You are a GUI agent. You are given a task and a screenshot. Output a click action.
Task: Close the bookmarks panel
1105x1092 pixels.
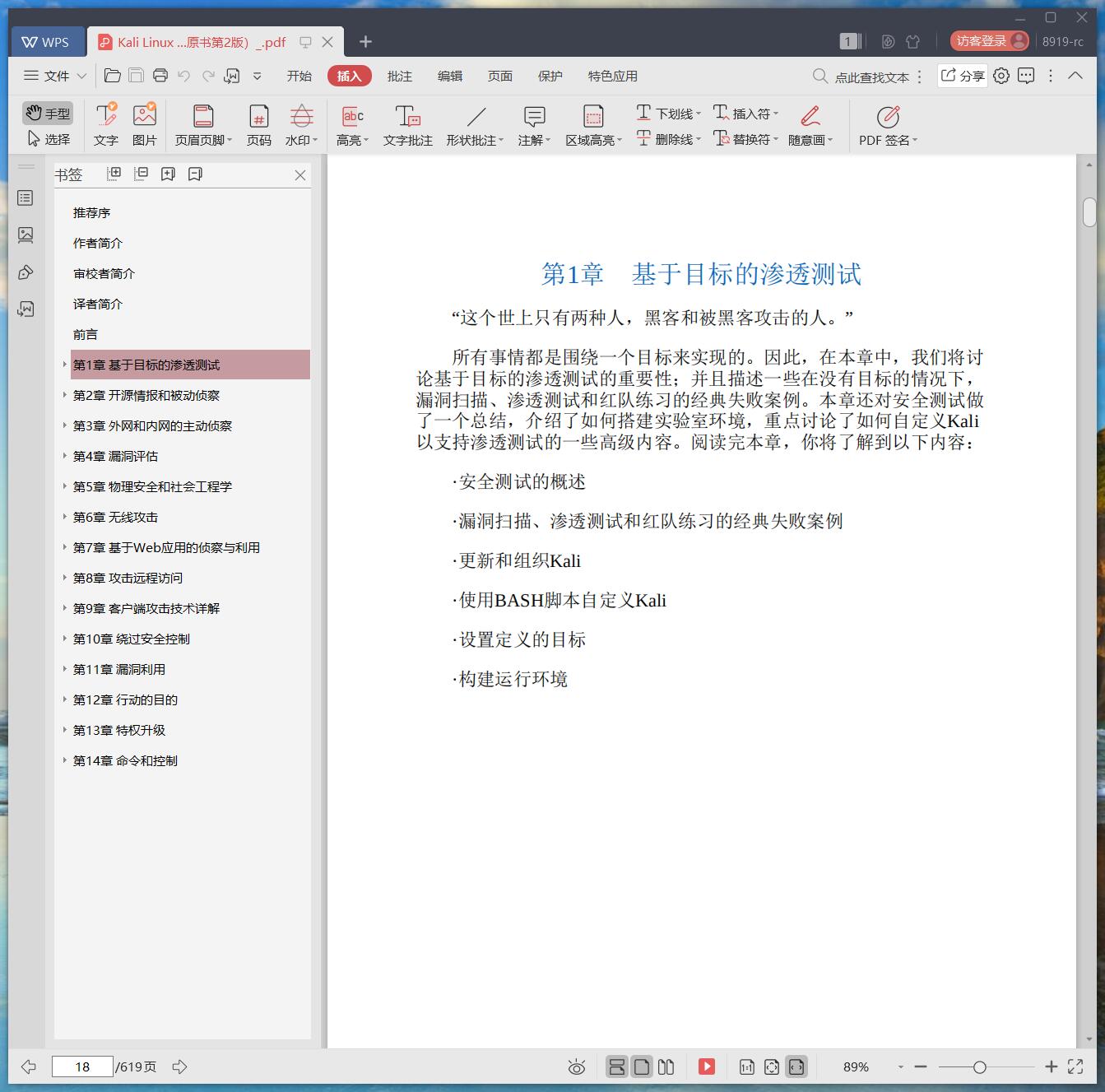300,175
